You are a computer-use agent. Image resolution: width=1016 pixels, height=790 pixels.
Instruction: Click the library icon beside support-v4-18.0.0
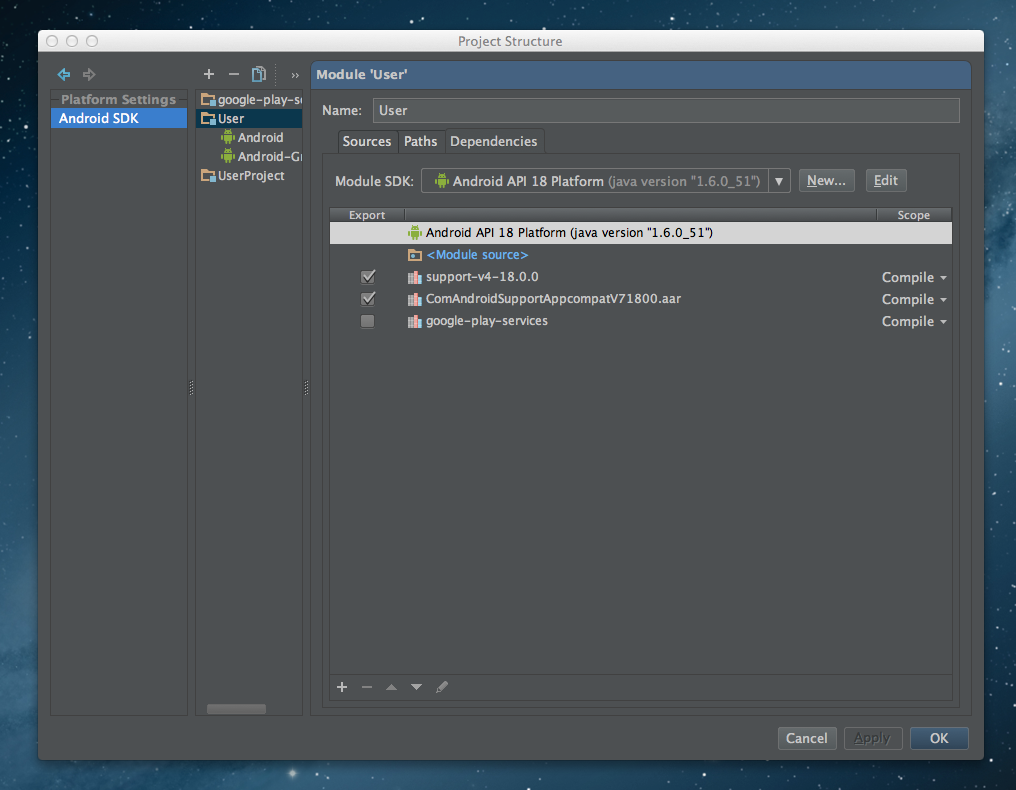[415, 277]
